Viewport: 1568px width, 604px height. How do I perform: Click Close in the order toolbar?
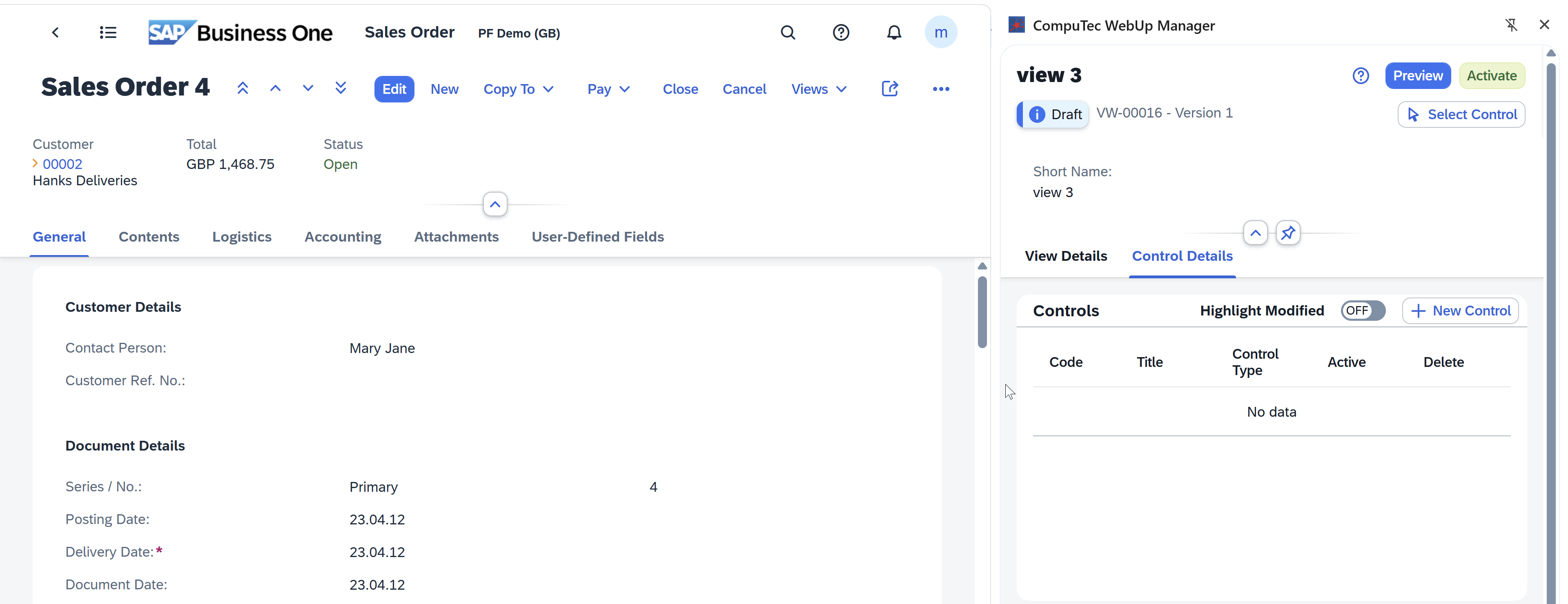(680, 89)
